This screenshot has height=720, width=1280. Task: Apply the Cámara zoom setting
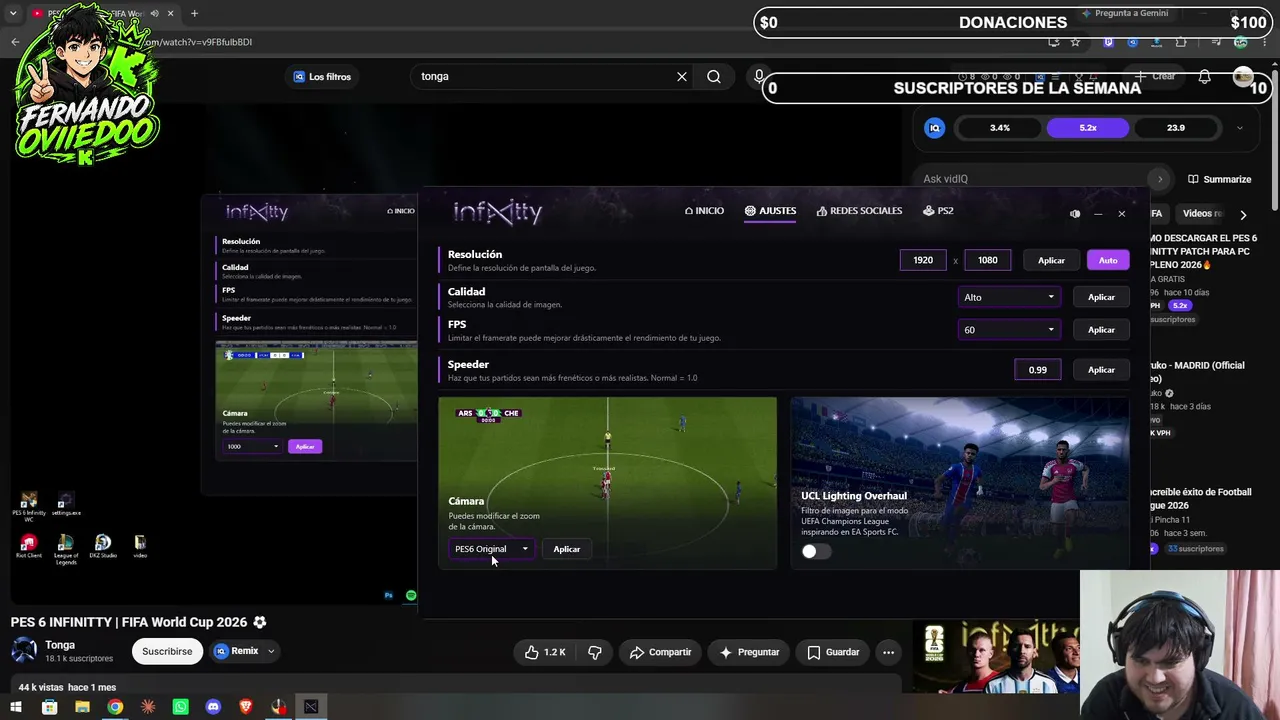(x=567, y=549)
